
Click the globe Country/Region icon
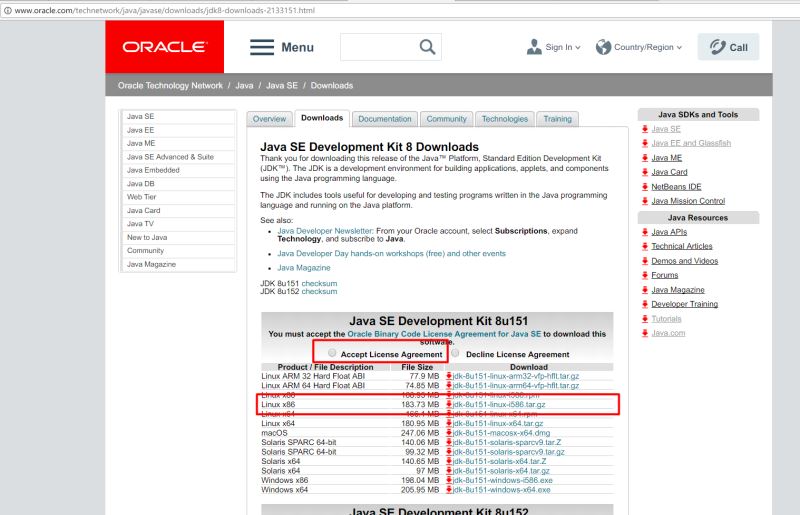[x=603, y=47]
